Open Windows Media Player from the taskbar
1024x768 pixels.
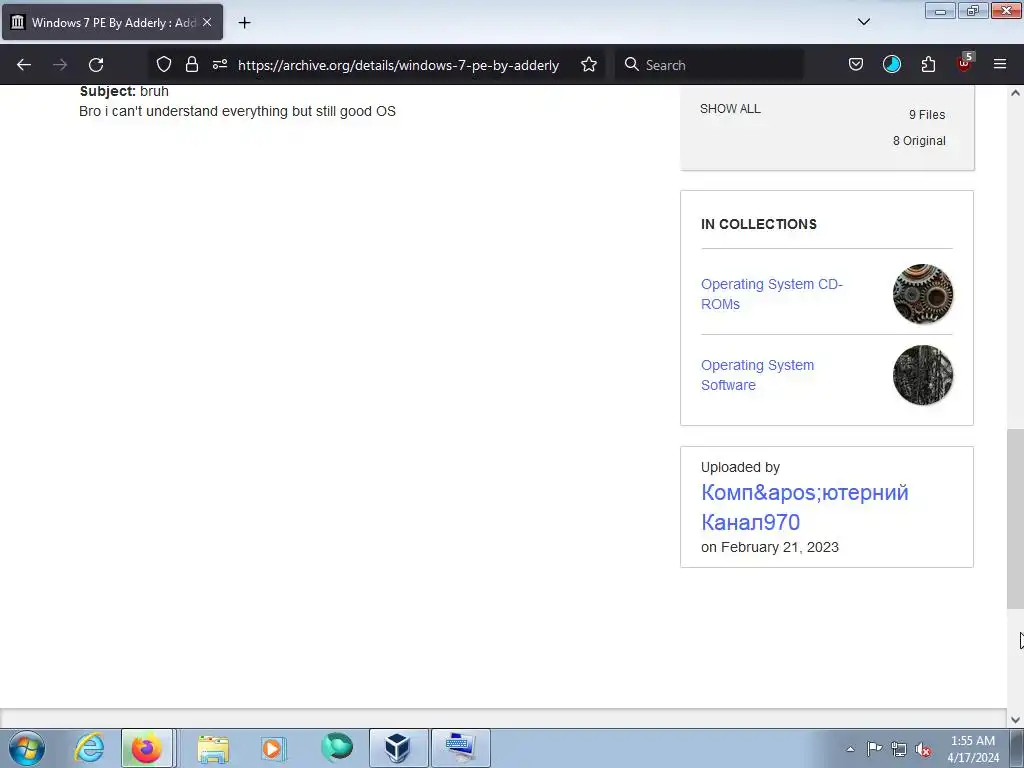click(x=273, y=748)
